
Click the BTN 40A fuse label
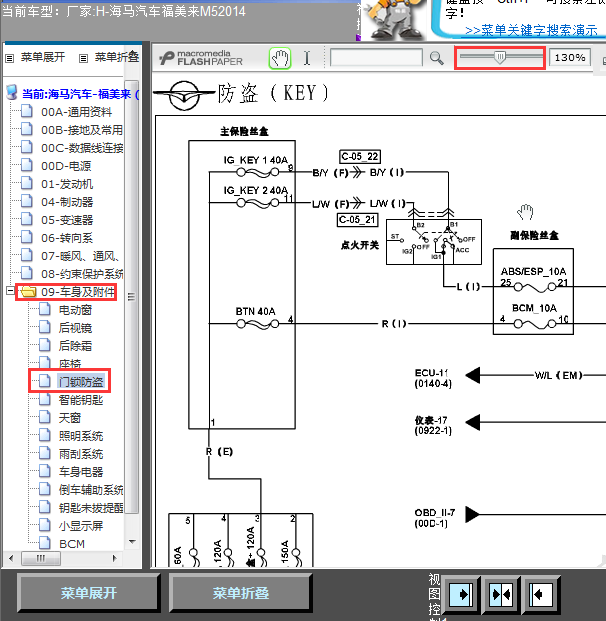pos(255,312)
